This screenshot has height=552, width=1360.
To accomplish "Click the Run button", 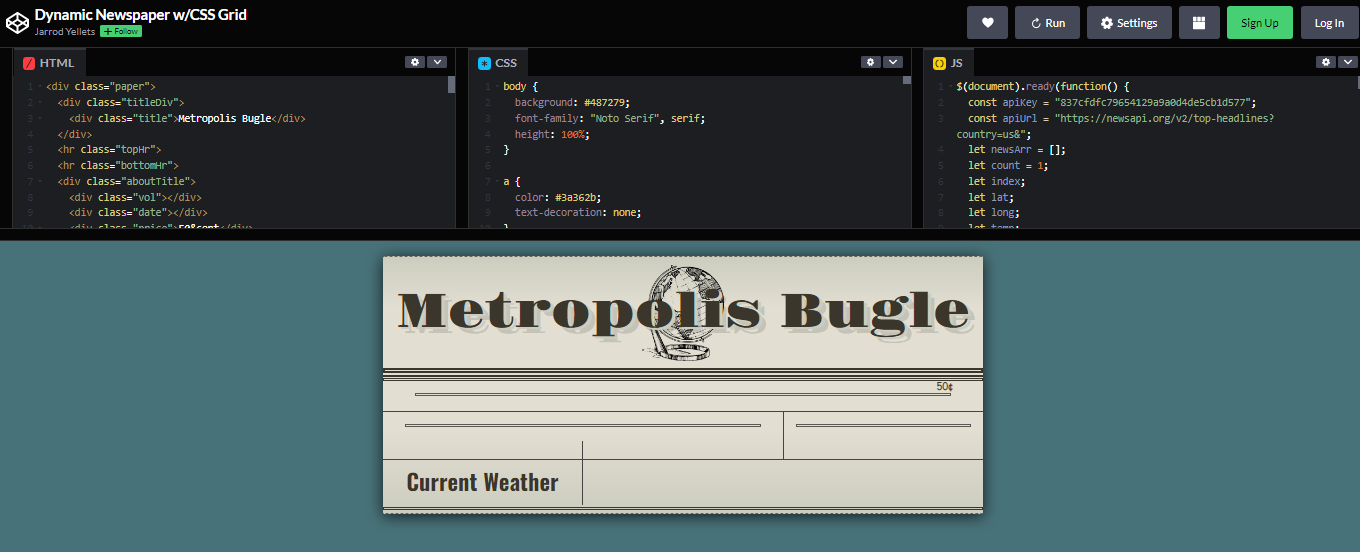I will point(1047,23).
